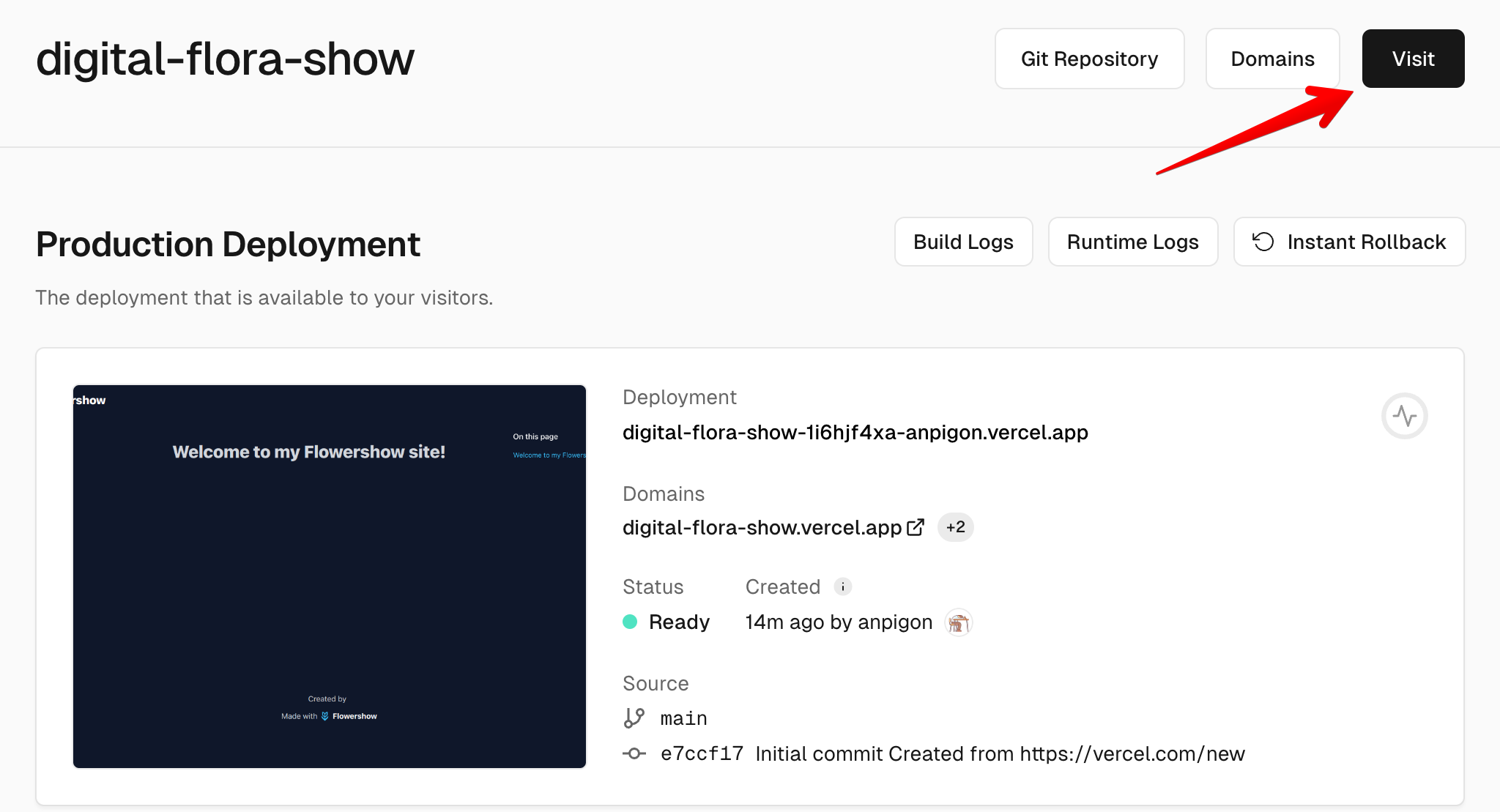Click the 'Initial commit Created from https://vercel.com/new' message
Viewport: 1500px width, 812px height.
coord(1000,753)
